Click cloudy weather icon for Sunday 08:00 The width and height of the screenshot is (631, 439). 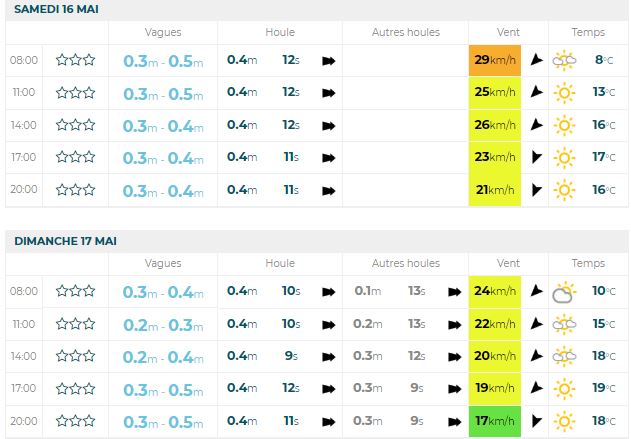(x=564, y=293)
